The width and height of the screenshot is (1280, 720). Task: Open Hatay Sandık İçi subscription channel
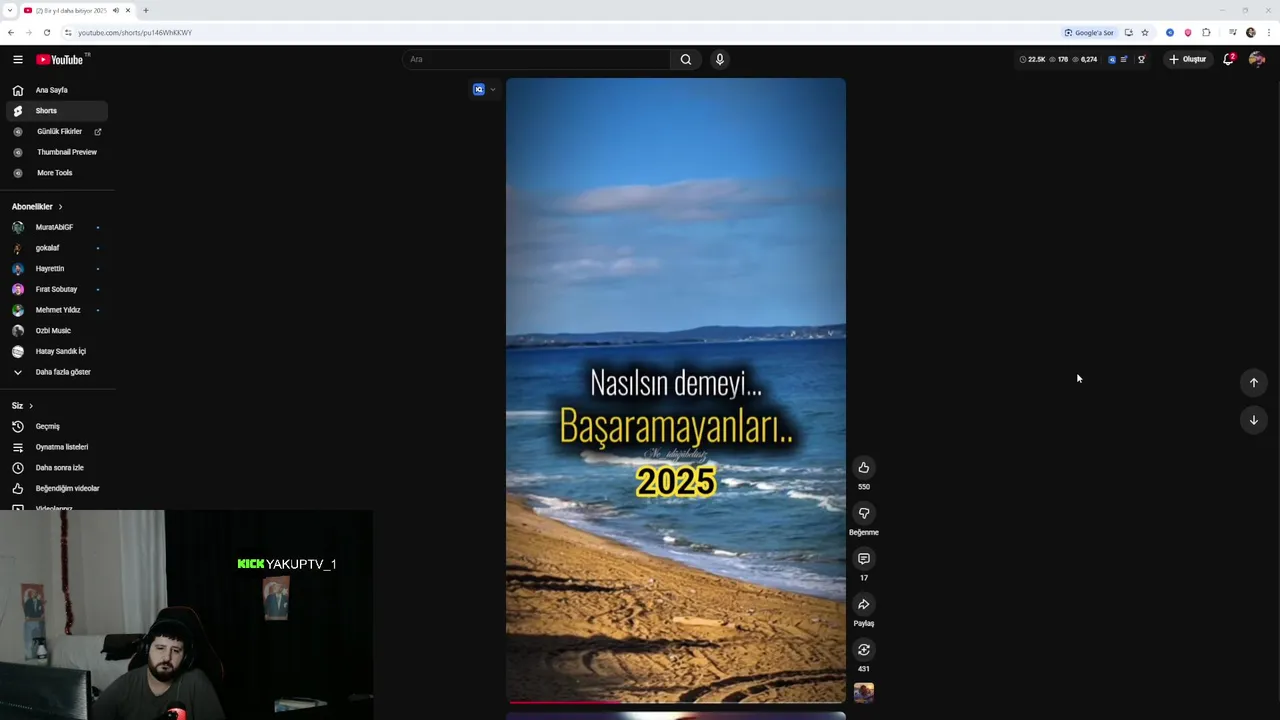[x=57, y=351]
